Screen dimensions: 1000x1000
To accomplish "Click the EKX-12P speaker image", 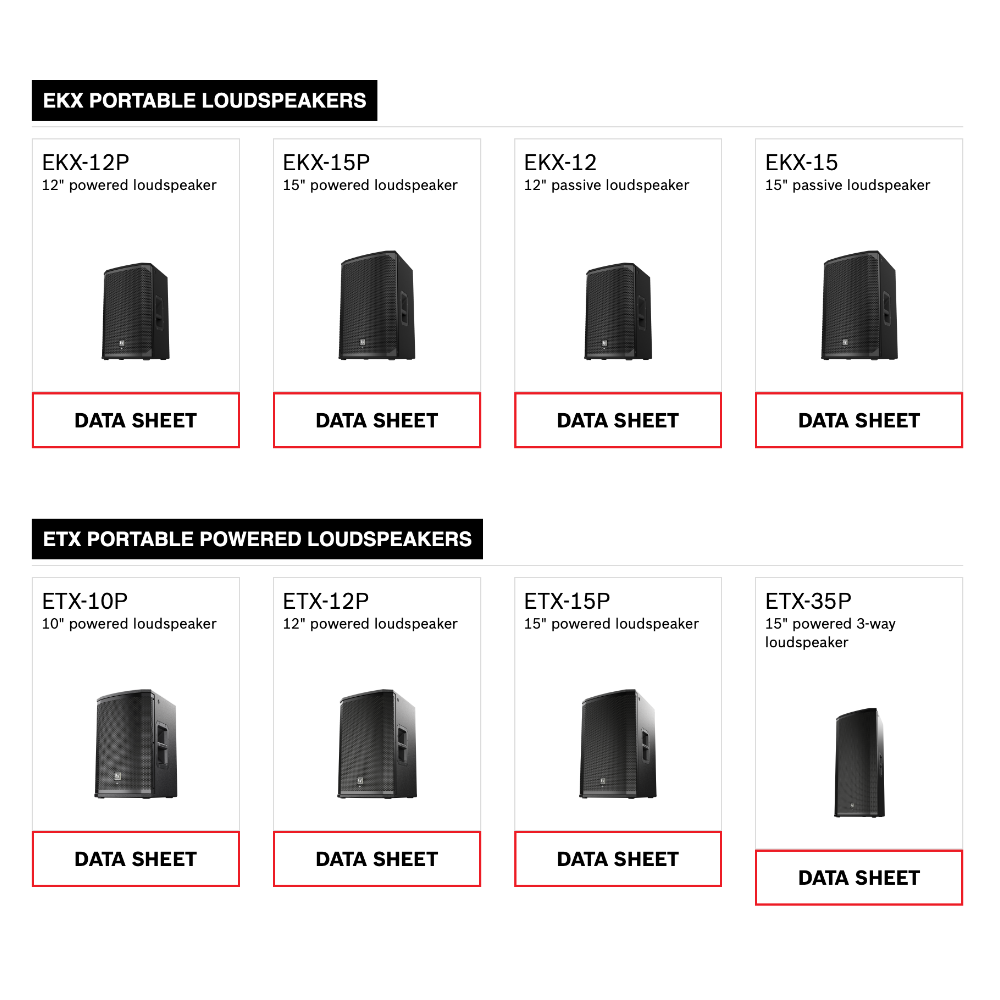I will click(136, 311).
